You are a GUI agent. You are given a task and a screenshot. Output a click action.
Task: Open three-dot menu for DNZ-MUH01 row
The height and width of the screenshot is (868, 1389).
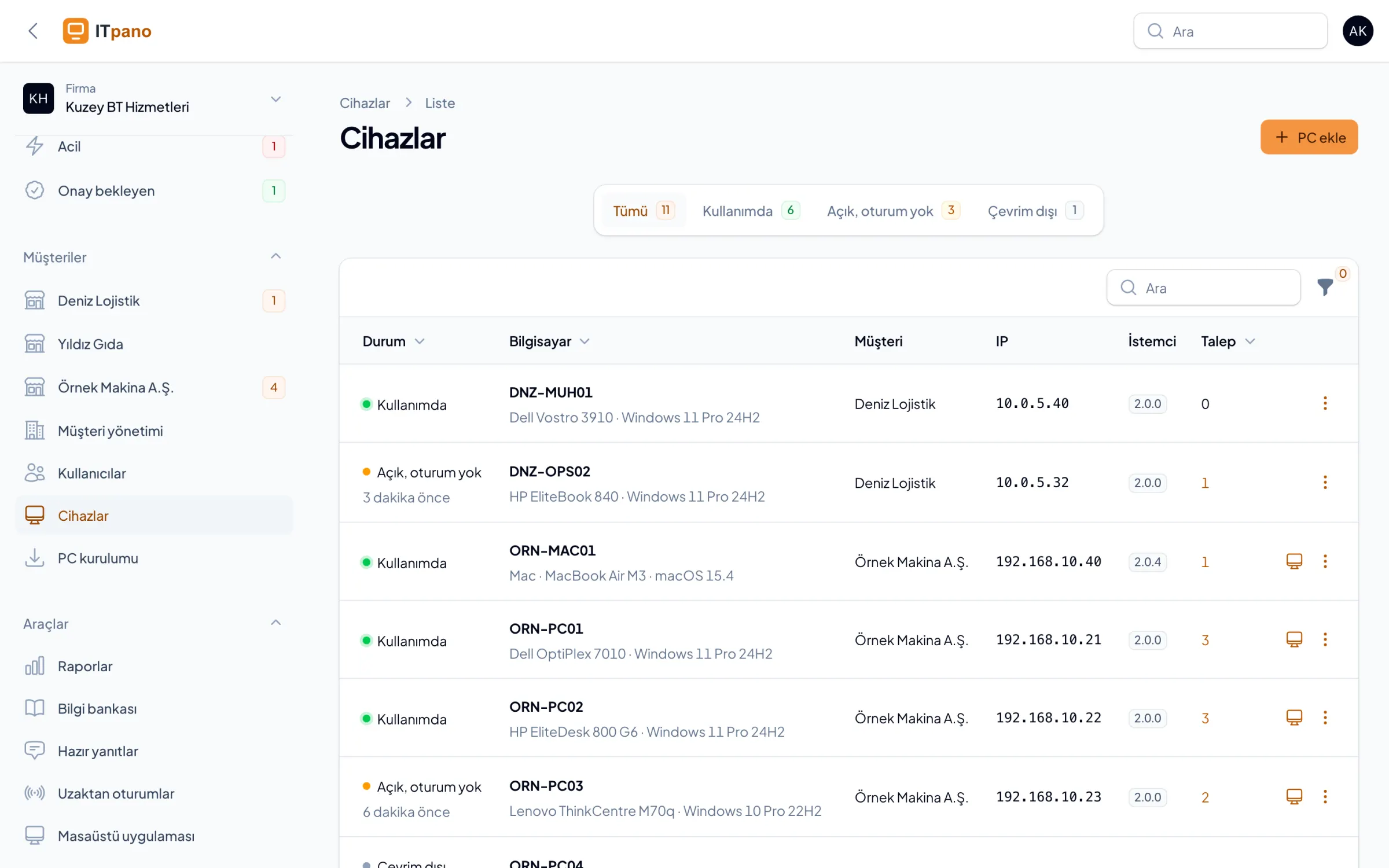pyautogui.click(x=1325, y=403)
